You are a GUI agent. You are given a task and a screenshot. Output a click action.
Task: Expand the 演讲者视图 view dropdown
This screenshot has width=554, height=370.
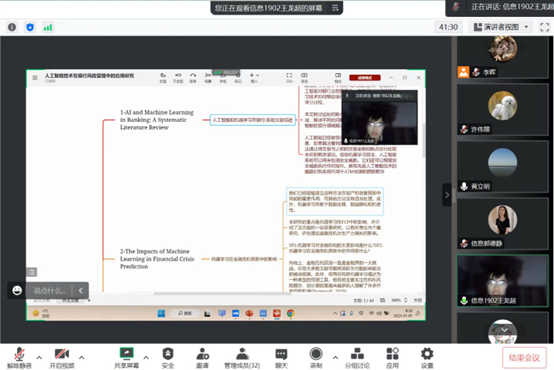501,27
